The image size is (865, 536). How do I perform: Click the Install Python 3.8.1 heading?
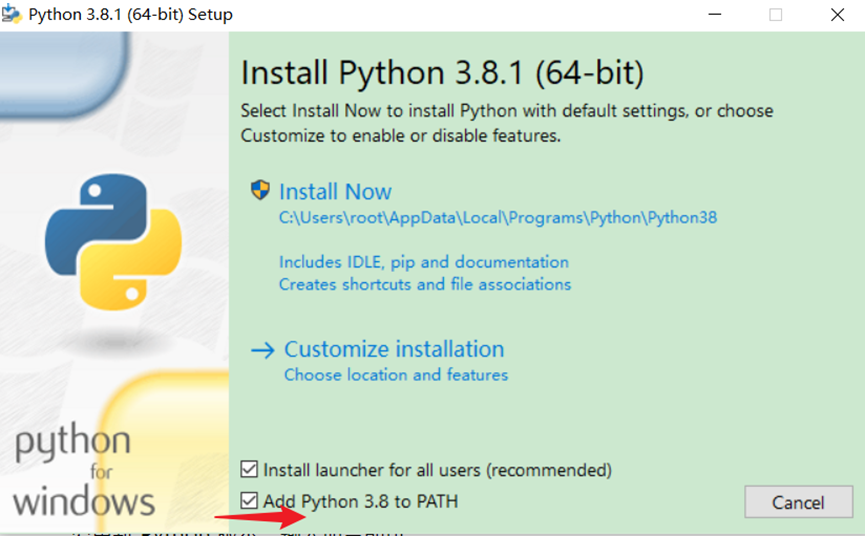click(443, 74)
